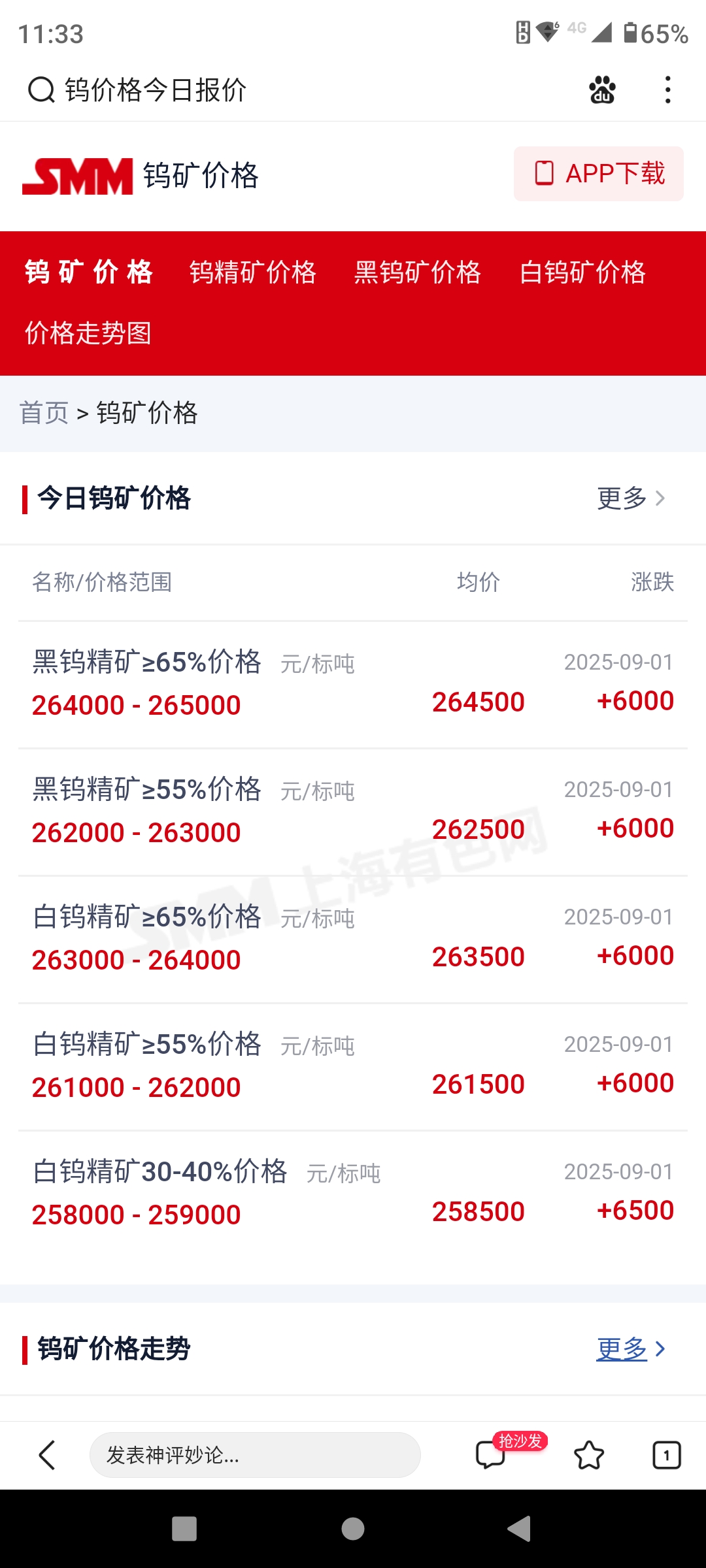Viewport: 706px width, 1568px height.
Task: Select the 黑钨矿价格 tab
Action: point(418,272)
